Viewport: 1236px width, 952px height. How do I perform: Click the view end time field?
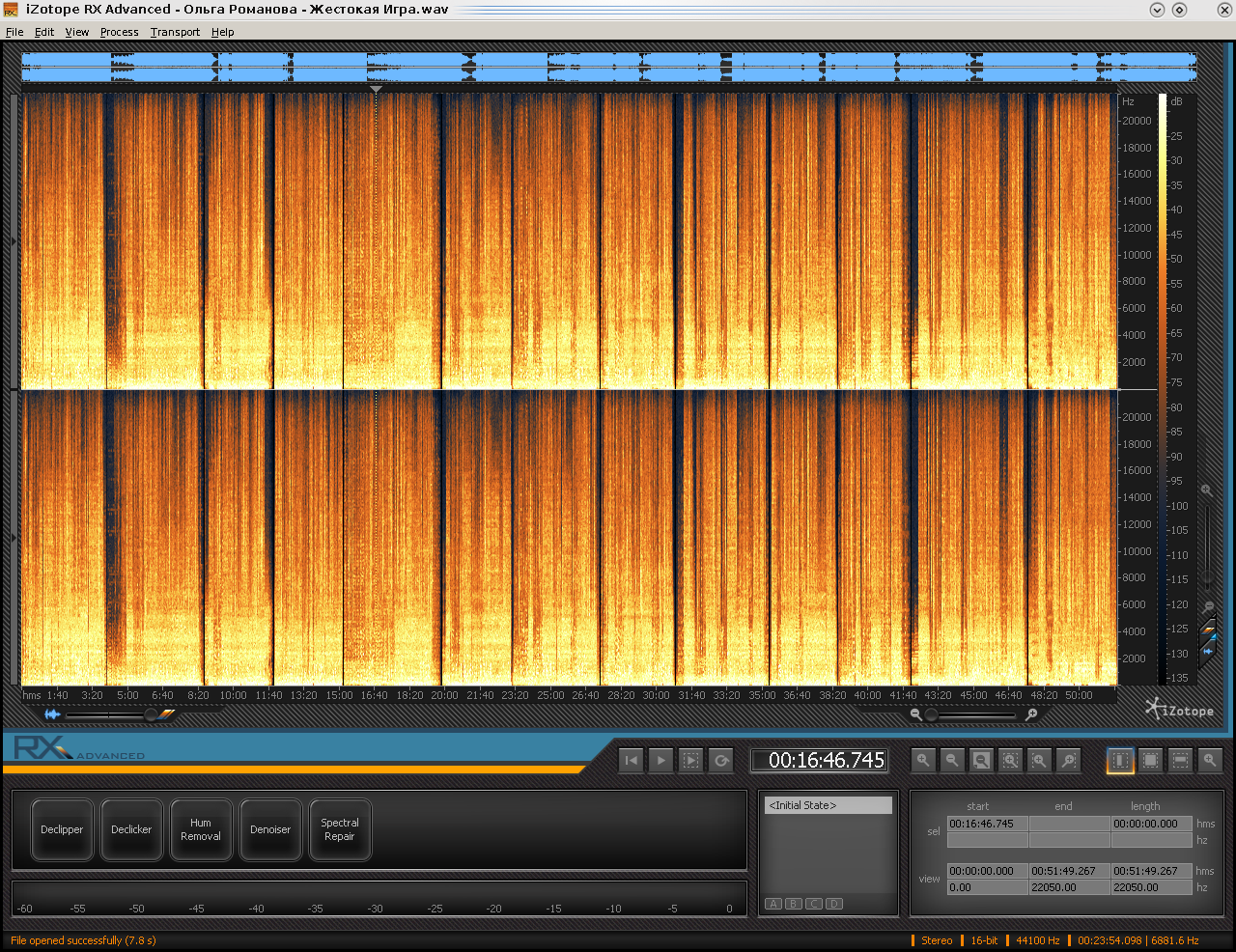pos(1069,871)
